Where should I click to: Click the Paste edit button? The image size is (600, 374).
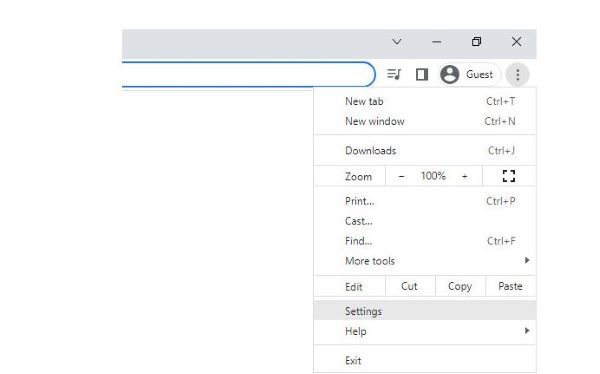pos(510,286)
